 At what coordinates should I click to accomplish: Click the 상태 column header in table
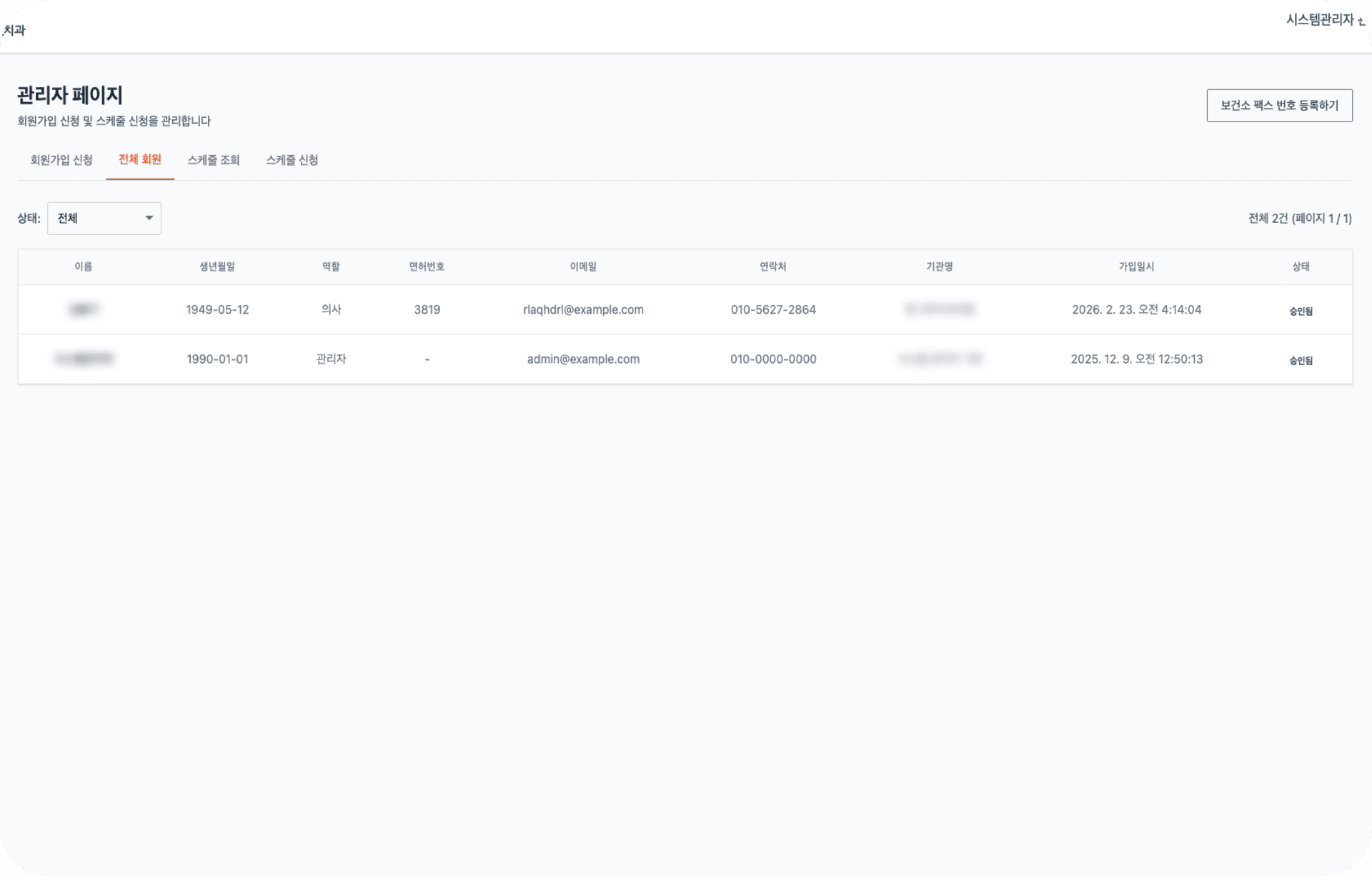1301,267
